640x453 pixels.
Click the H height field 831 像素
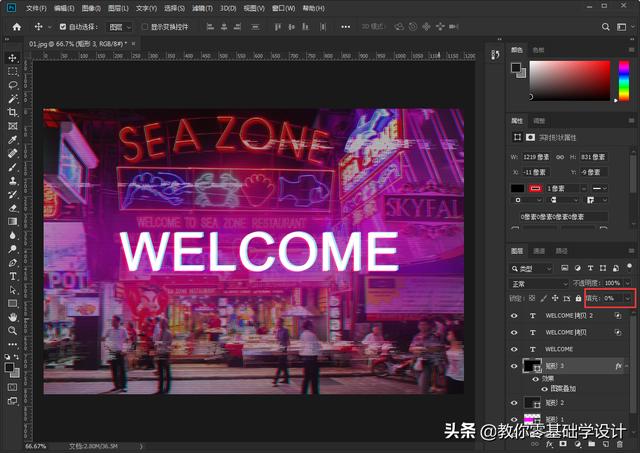coord(593,157)
